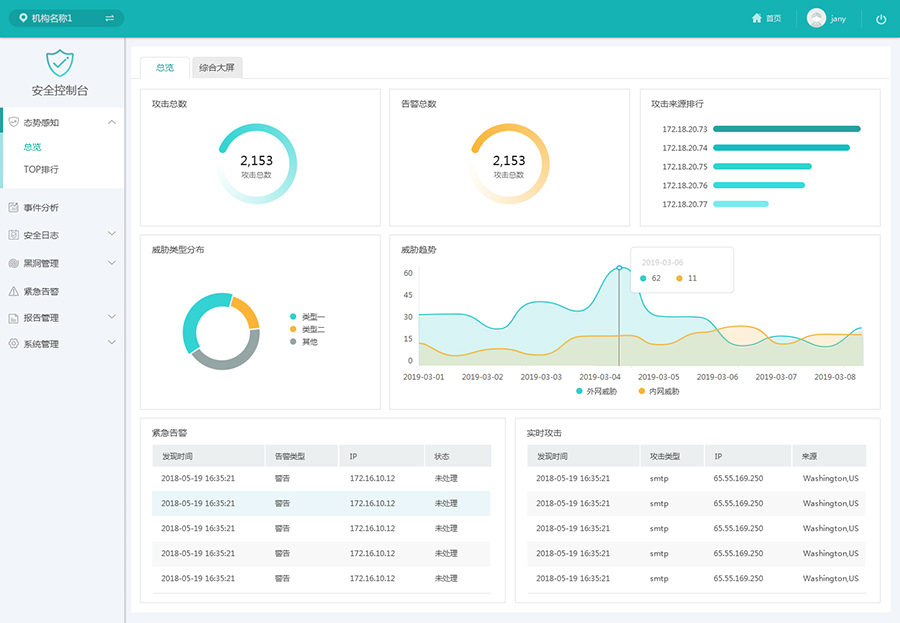900x623 pixels.
Task: Click the security shield logo
Action: coord(60,62)
